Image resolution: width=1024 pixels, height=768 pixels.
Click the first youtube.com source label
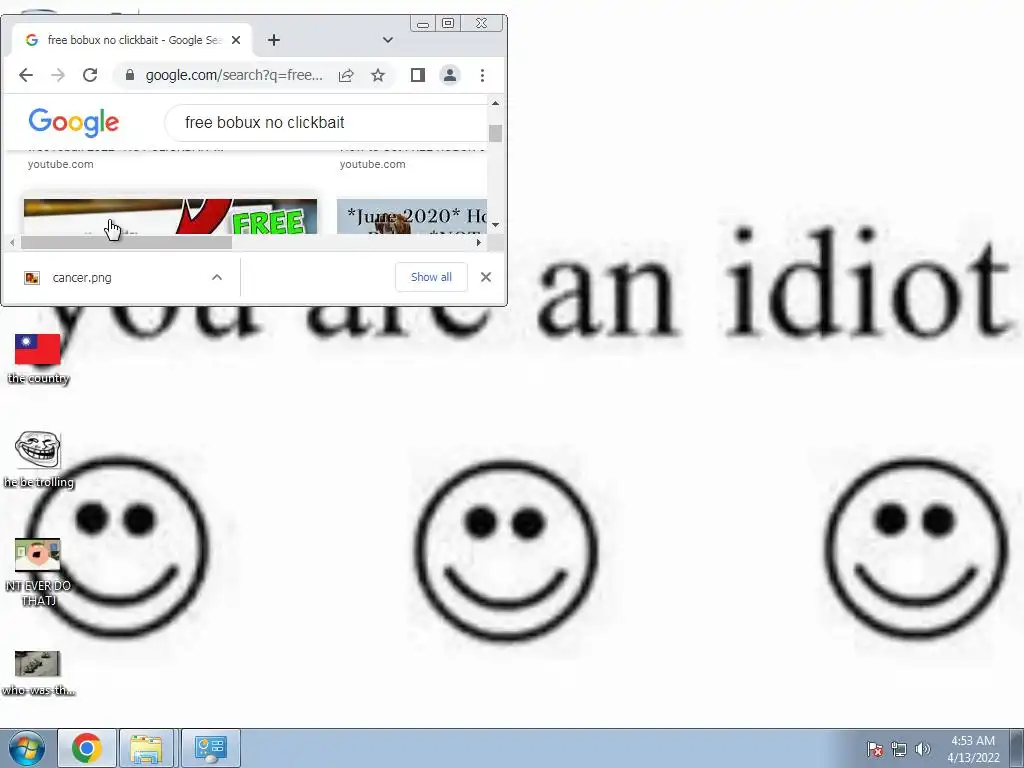tap(61, 164)
